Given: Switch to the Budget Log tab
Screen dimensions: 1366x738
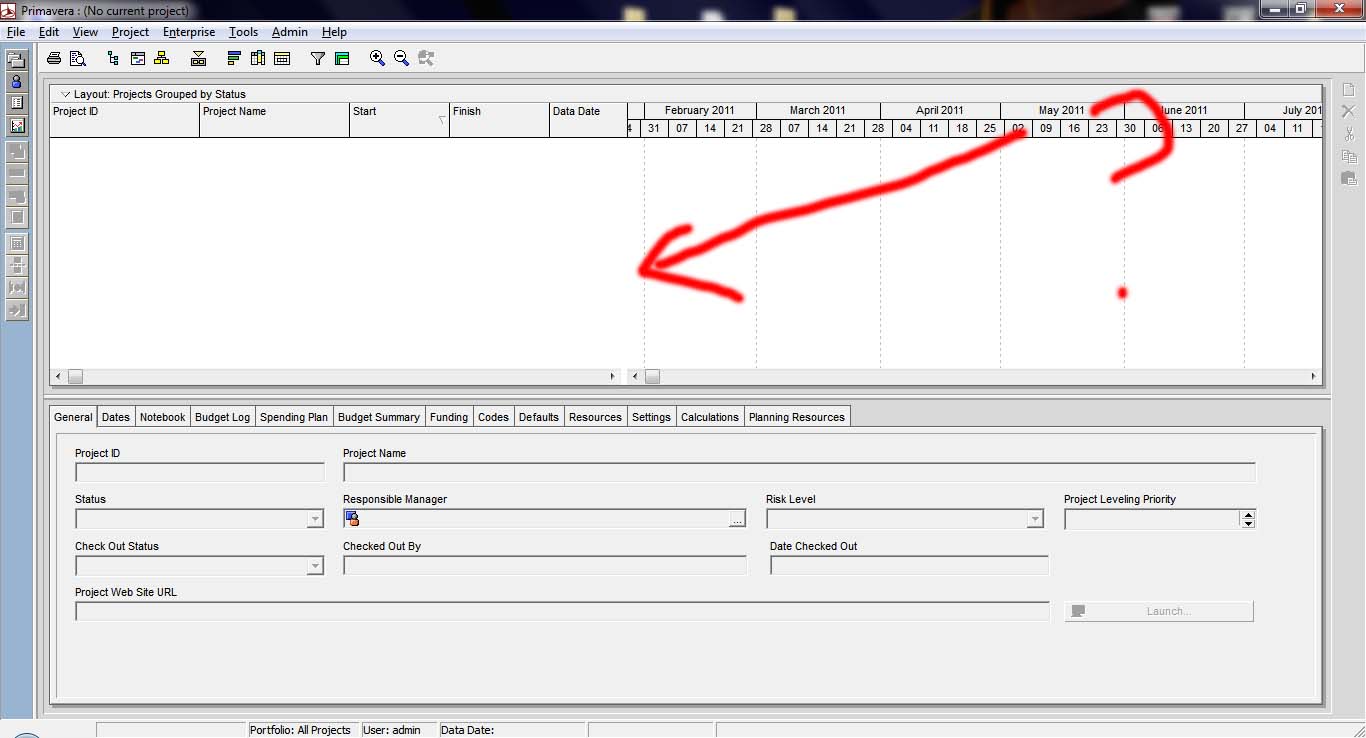Looking at the screenshot, I should tap(223, 417).
